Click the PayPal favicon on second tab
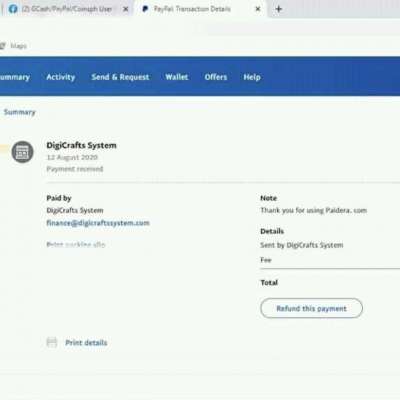Image resolution: width=400 pixels, height=400 pixels. pos(145,9)
